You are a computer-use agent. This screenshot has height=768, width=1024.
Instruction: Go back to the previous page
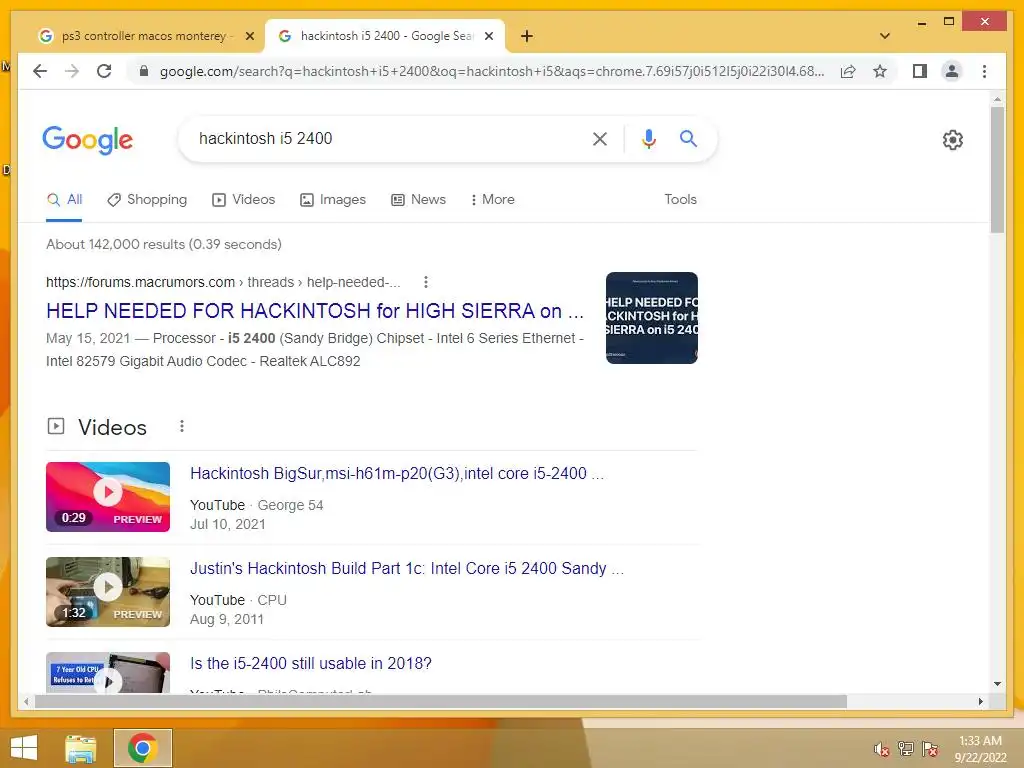coord(40,71)
